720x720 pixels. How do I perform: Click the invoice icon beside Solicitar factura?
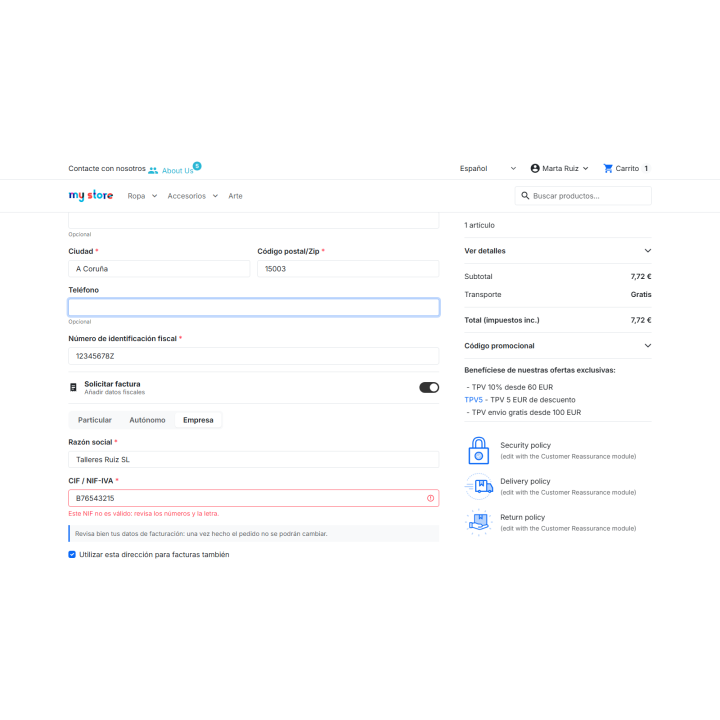(73, 388)
